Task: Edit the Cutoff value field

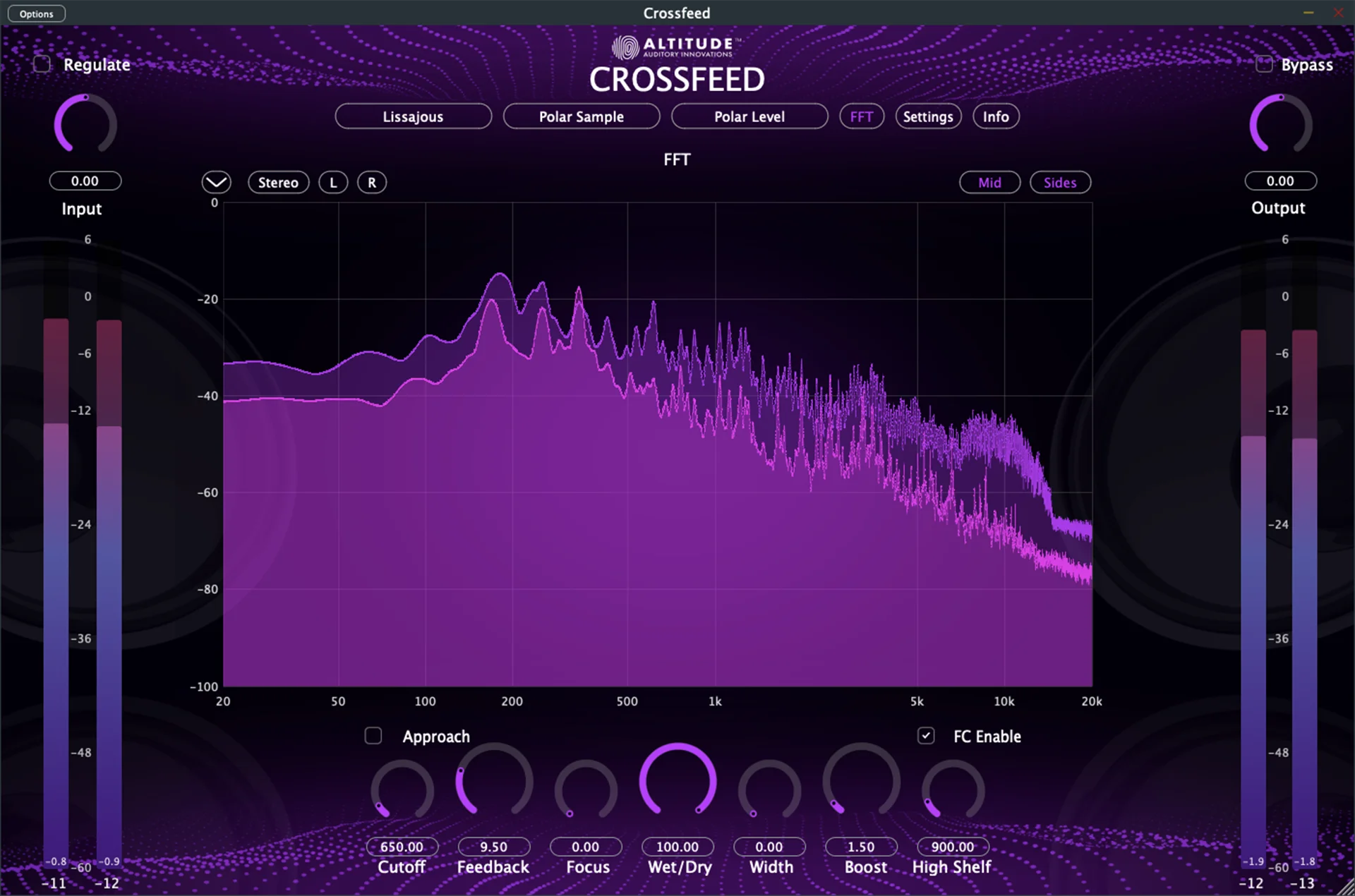Action: pos(402,847)
